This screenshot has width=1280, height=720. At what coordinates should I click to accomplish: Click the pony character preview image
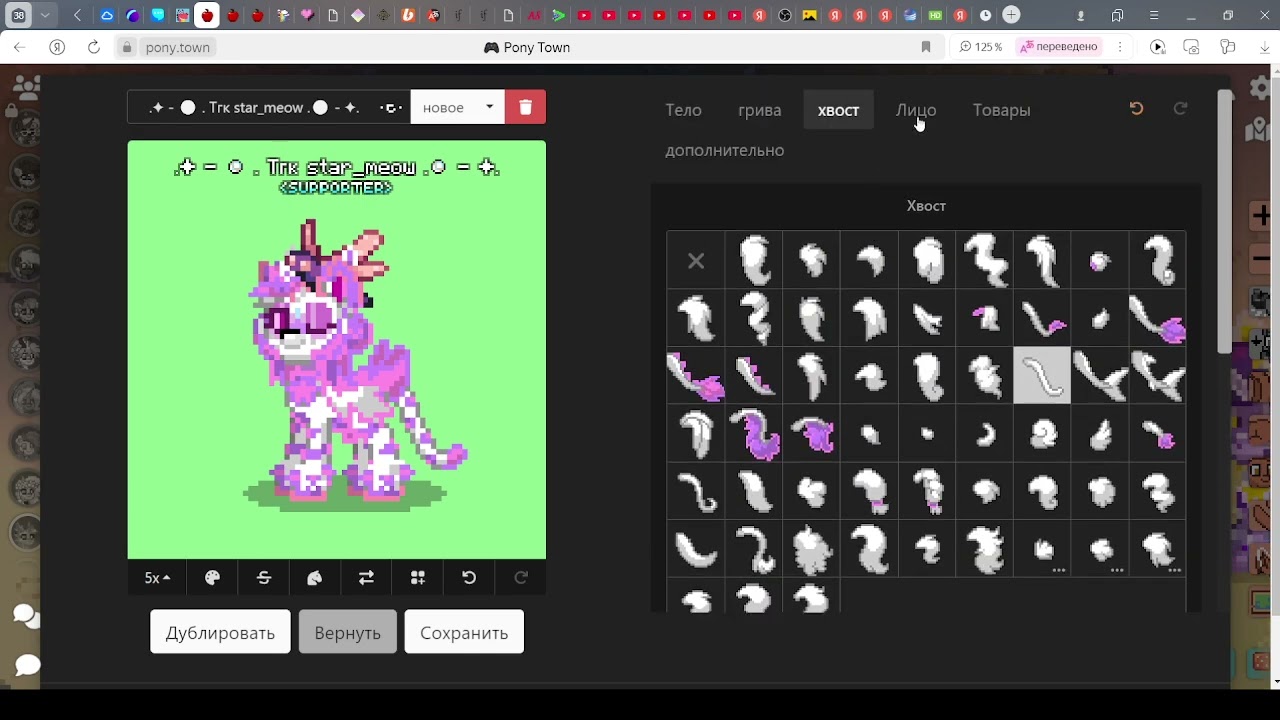337,350
